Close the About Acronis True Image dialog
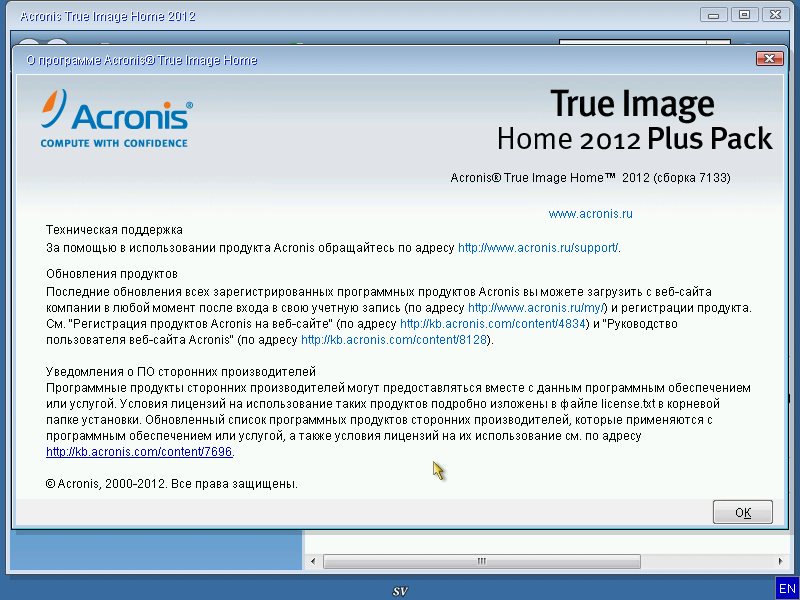This screenshot has width=800, height=600. pyautogui.click(x=769, y=59)
